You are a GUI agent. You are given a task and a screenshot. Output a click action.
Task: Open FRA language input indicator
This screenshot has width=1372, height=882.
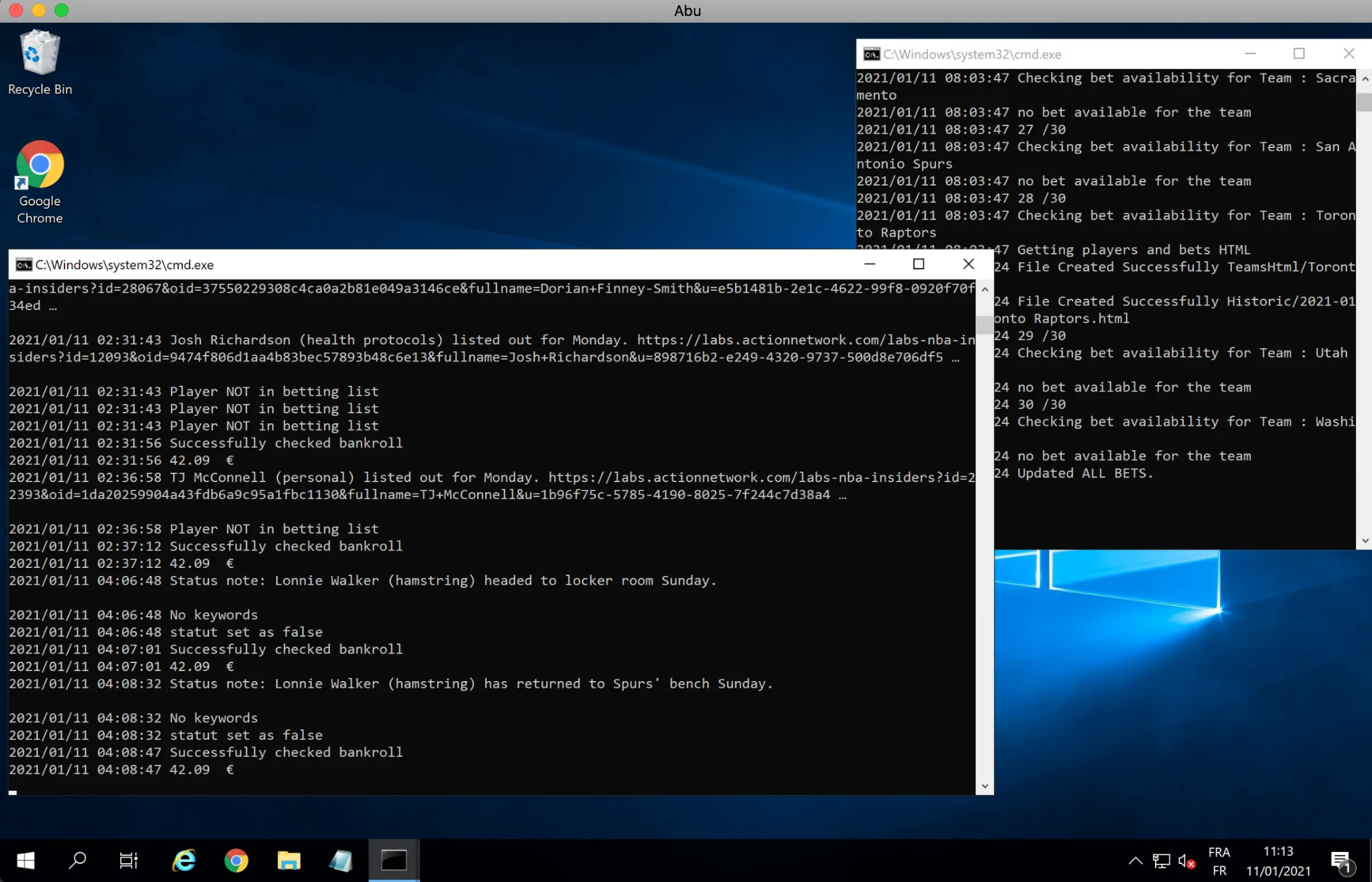(x=1219, y=861)
